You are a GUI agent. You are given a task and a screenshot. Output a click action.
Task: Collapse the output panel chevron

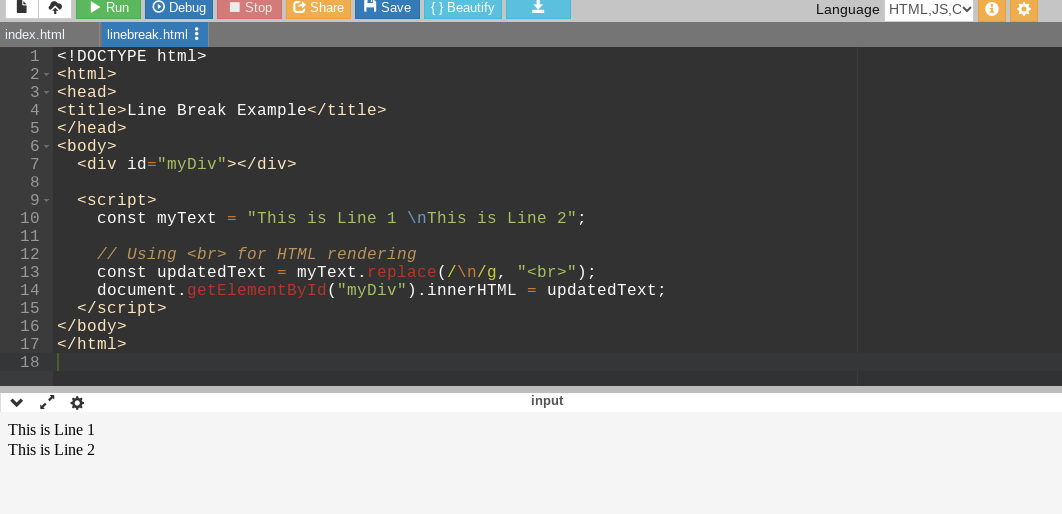[x=17, y=403]
